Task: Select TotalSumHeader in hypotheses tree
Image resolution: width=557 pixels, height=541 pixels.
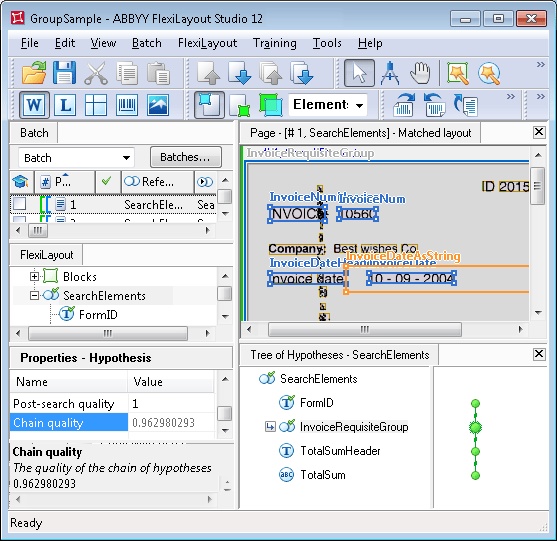Action: pyautogui.click(x=340, y=451)
